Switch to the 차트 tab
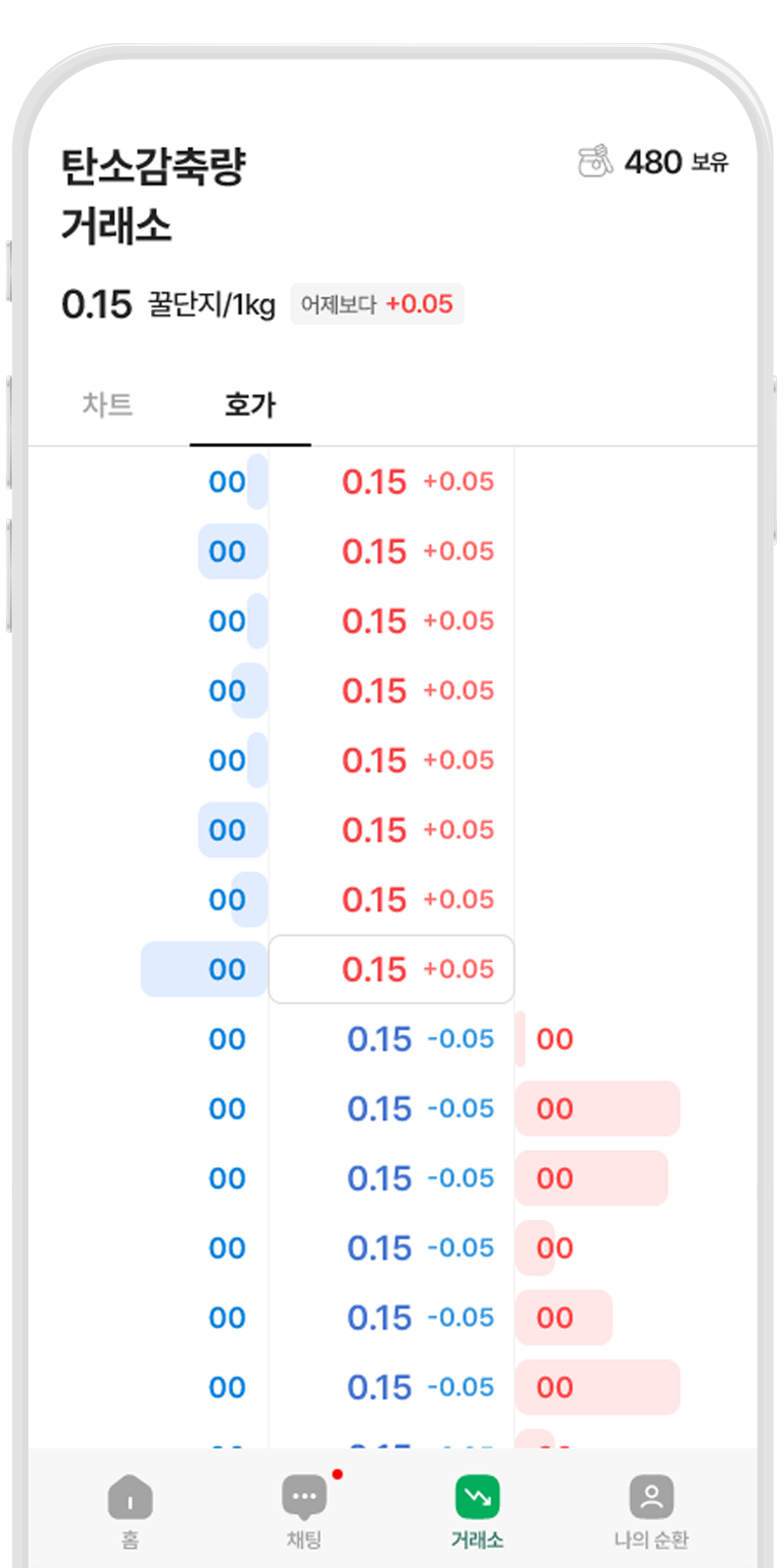 pos(108,405)
